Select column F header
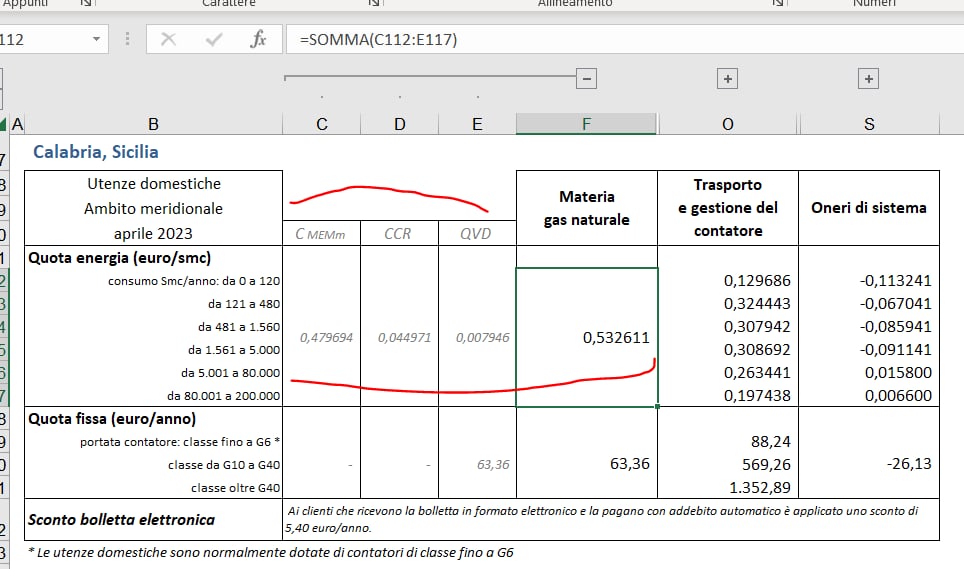This screenshot has height=569, width=964. pyautogui.click(x=586, y=124)
